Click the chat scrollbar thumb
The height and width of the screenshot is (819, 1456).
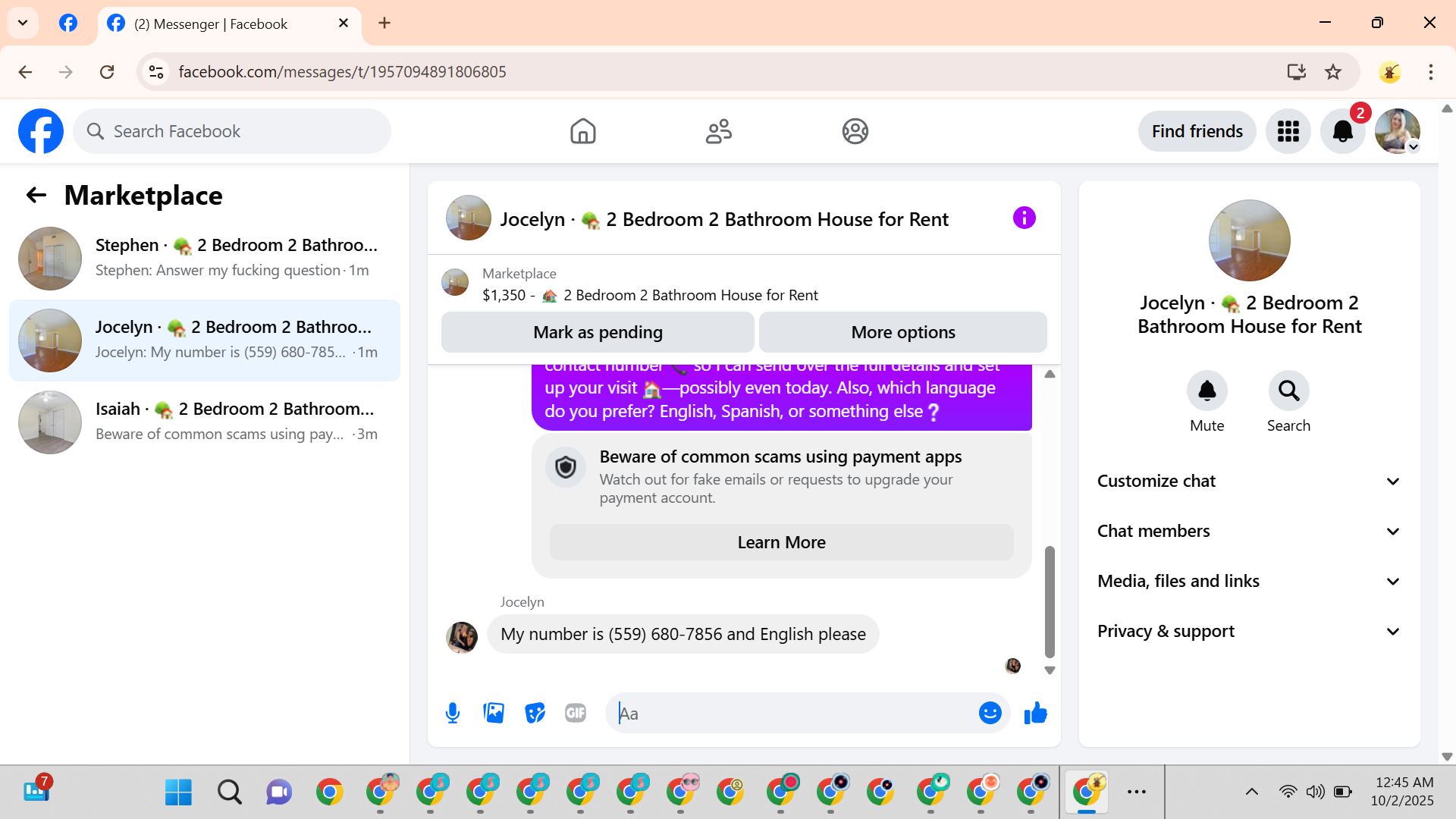[1050, 601]
